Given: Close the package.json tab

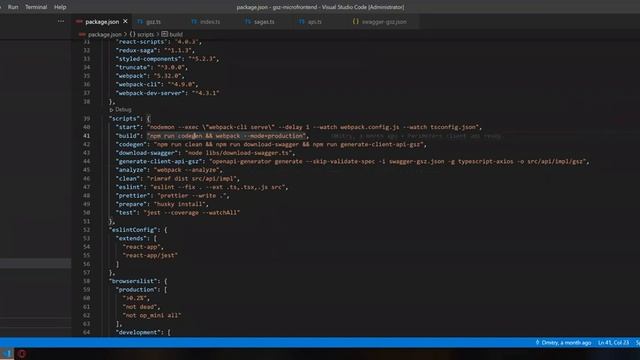Looking at the screenshot, I should click(x=125, y=21).
